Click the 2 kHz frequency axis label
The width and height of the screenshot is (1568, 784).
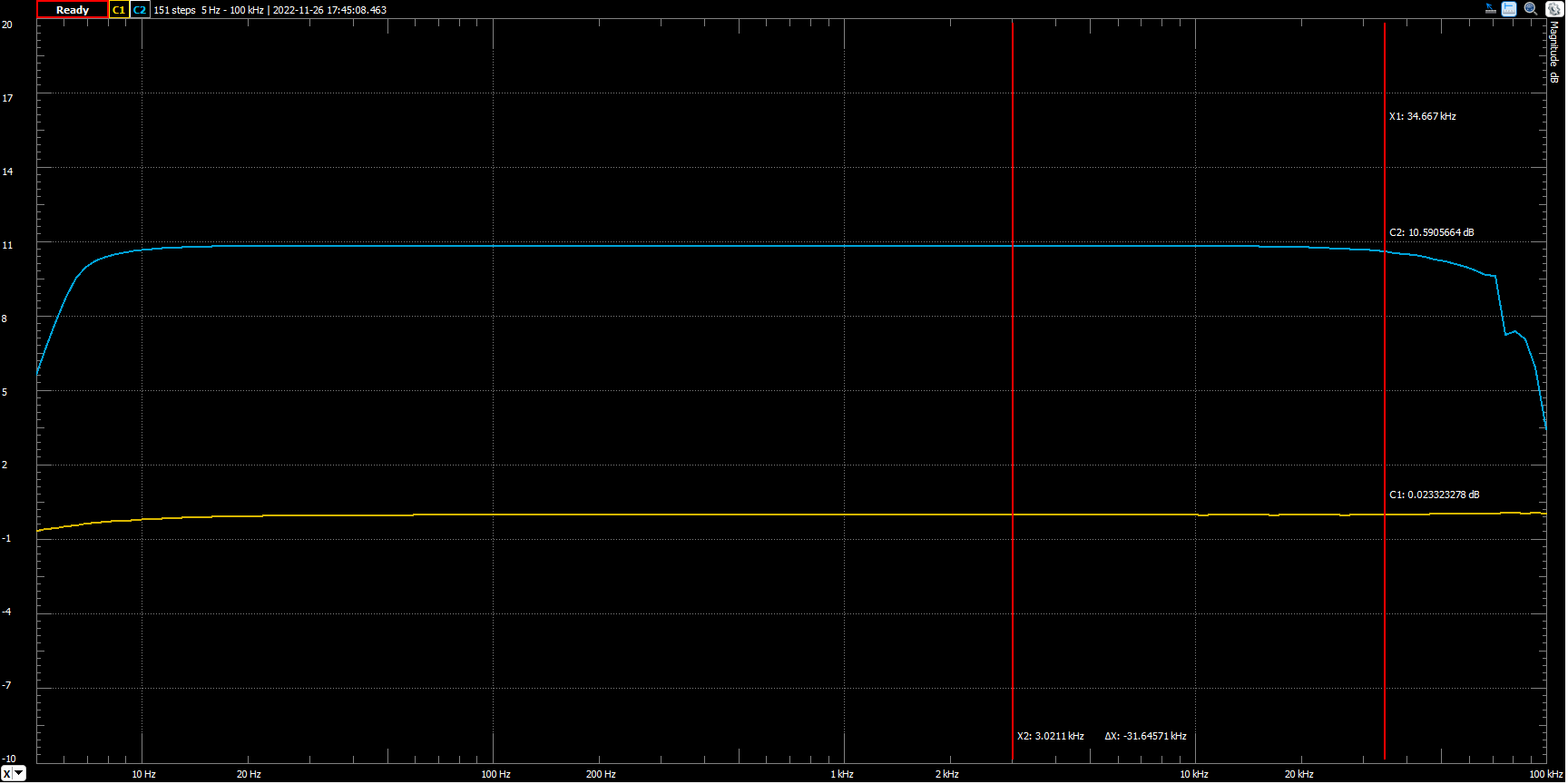pyautogui.click(x=947, y=774)
